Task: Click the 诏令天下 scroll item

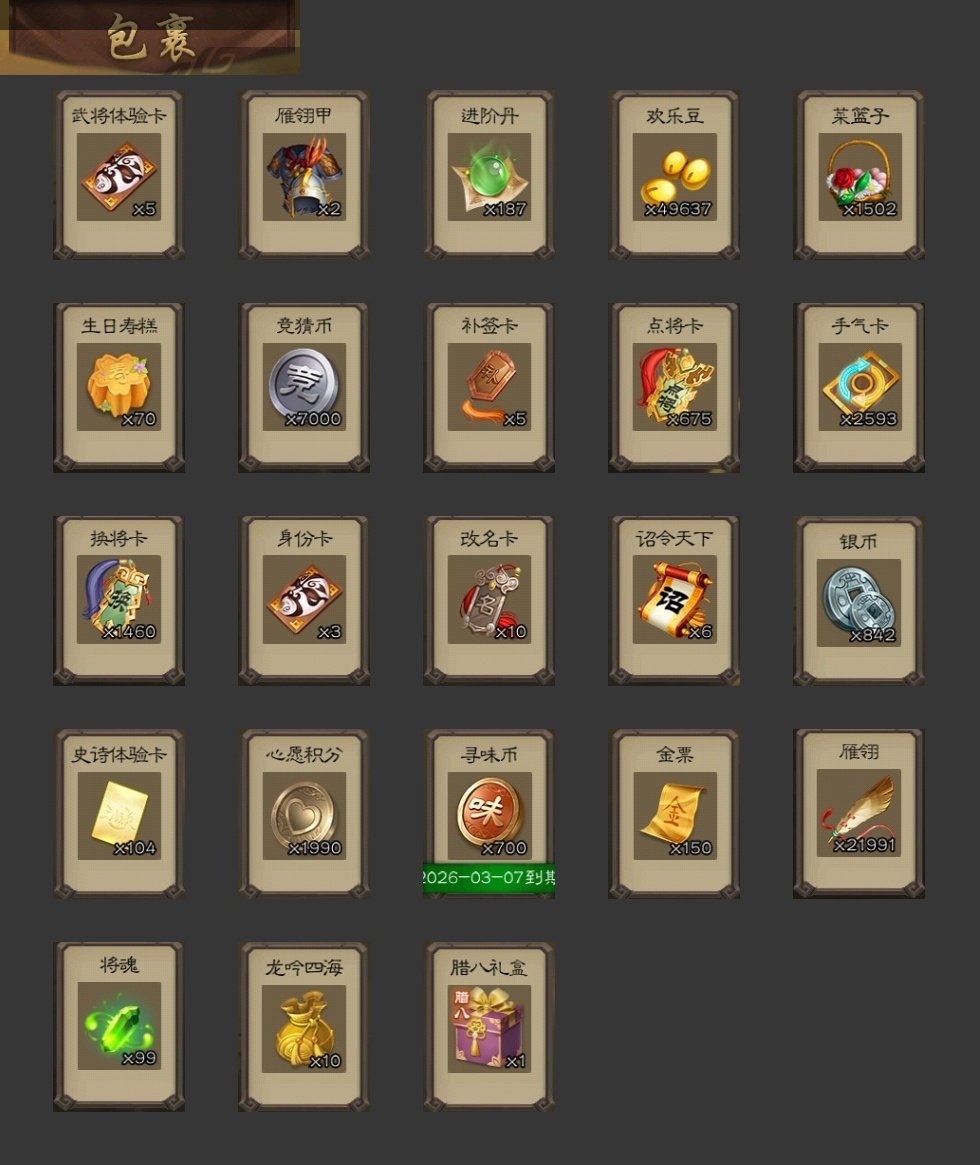Action: [674, 600]
